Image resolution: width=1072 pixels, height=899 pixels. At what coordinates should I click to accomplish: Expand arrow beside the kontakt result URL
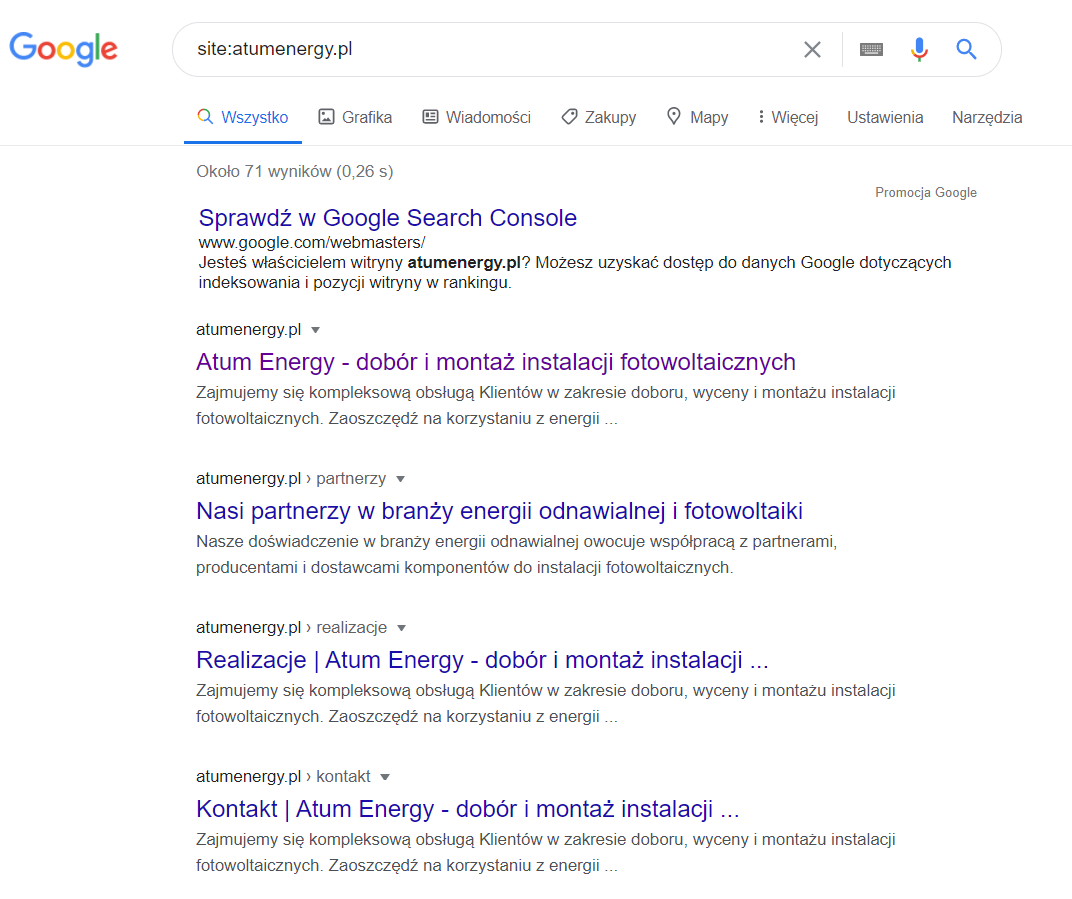click(385, 777)
